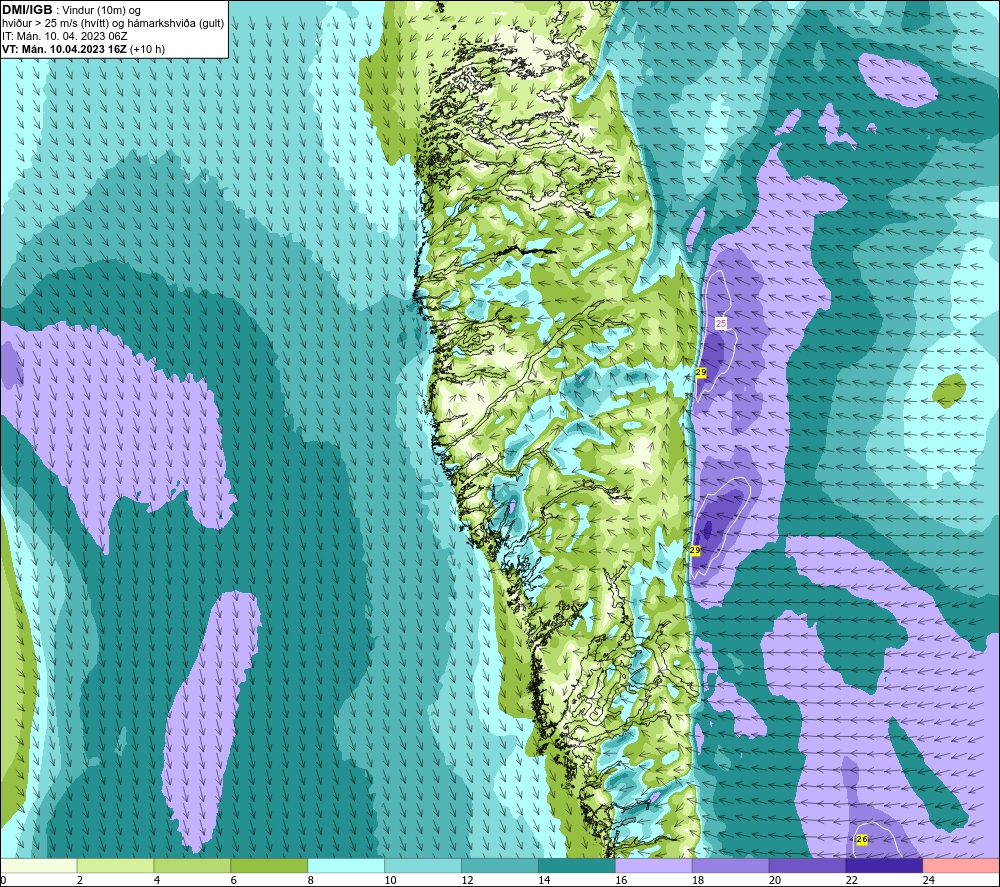The width and height of the screenshot is (1000, 887).
Task: Click the 20–22 m/s violet legend swatch
Action: [807, 865]
